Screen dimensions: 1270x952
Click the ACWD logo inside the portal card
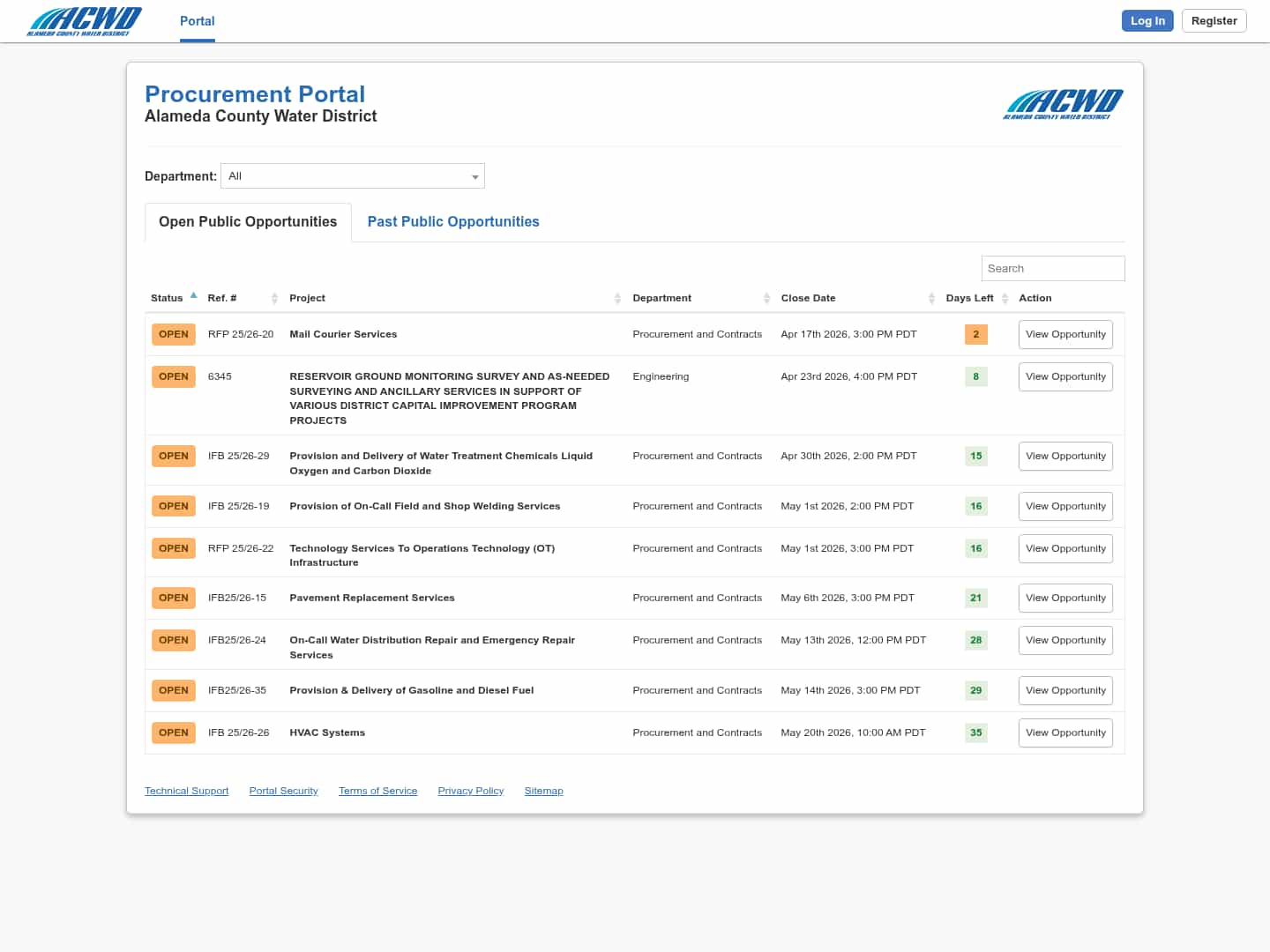(1063, 104)
